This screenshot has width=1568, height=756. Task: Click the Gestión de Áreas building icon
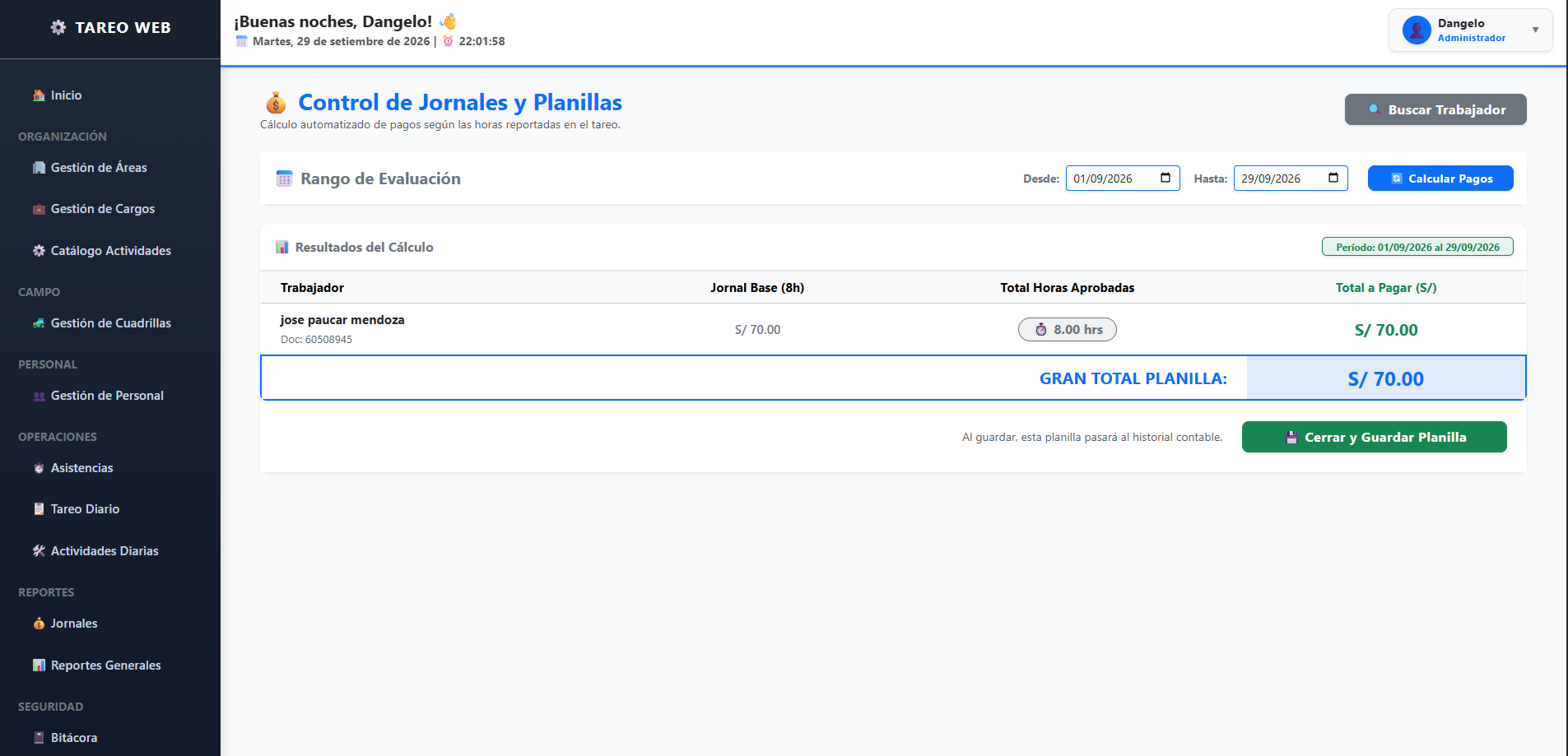(39, 168)
